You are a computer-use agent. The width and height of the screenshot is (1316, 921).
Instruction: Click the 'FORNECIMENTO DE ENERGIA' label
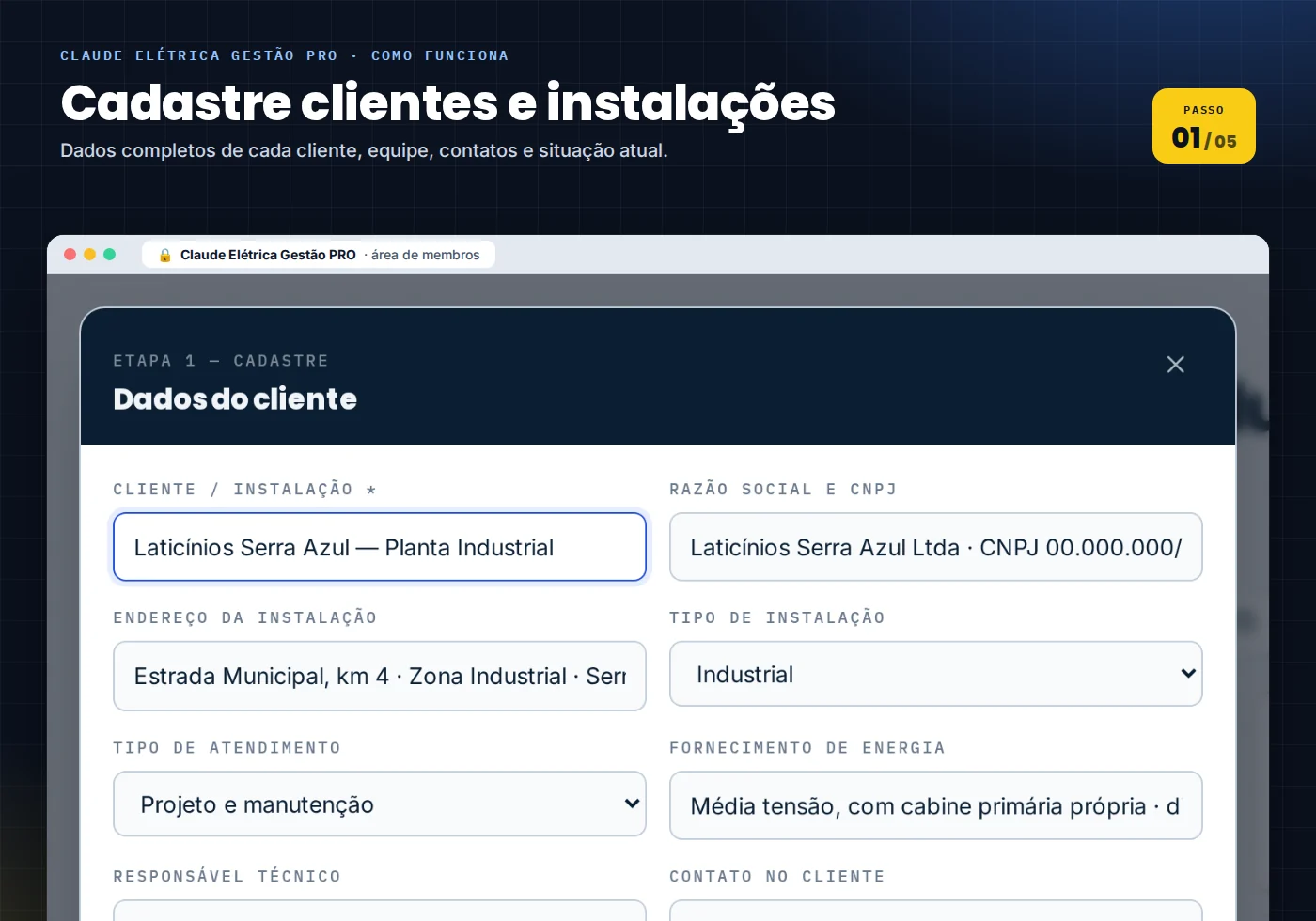coord(807,748)
